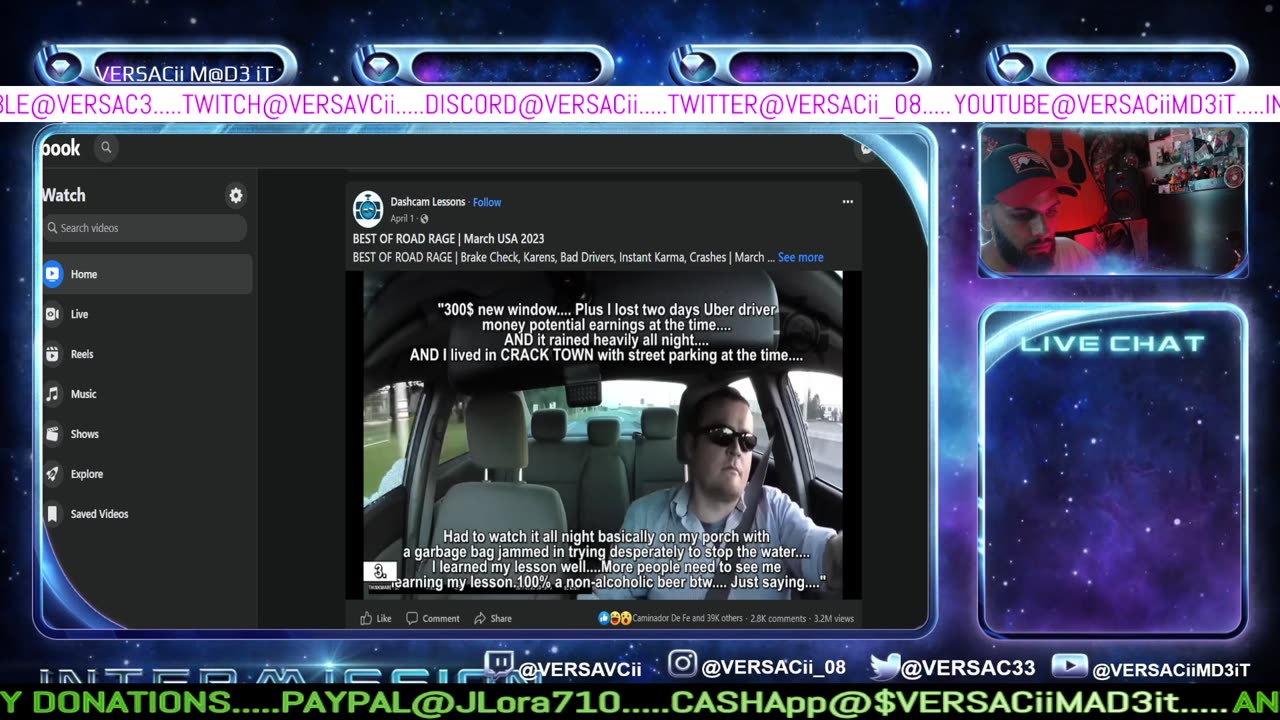Open Watch settings gear icon

pyautogui.click(x=236, y=196)
